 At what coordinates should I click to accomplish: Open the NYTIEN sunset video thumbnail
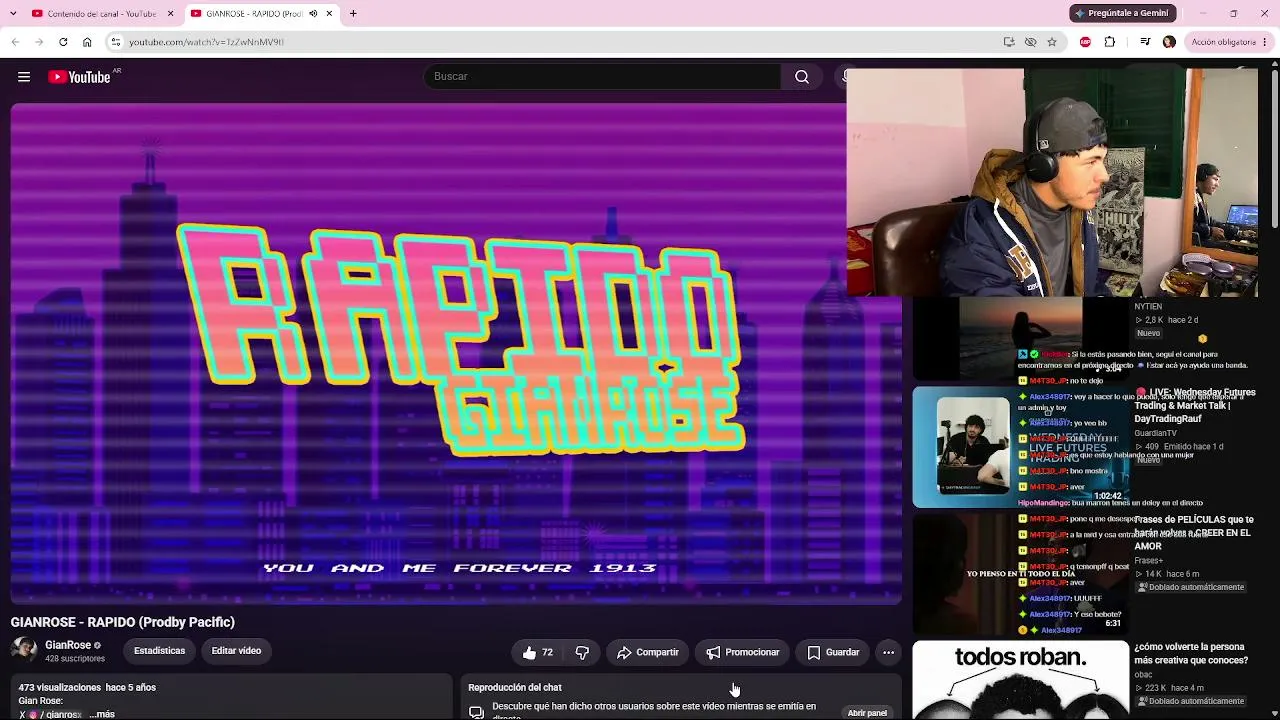[1020, 338]
